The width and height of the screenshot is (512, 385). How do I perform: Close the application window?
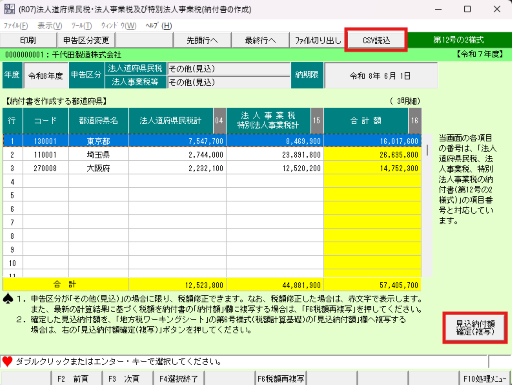pos(497,9)
